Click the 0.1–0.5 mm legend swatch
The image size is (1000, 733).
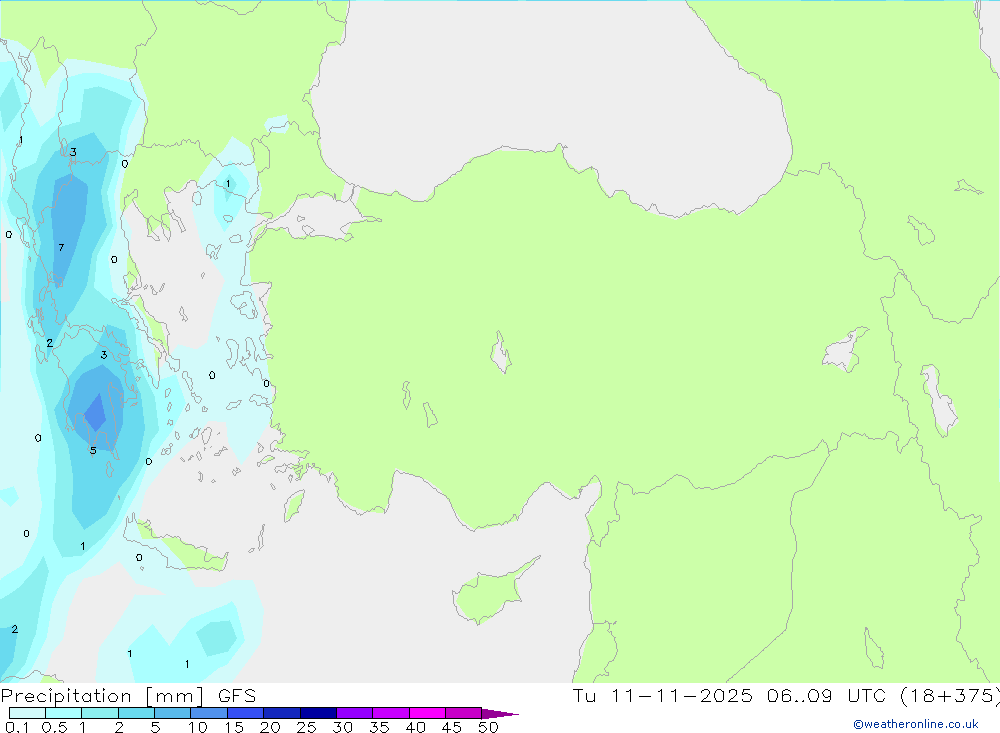[27, 713]
